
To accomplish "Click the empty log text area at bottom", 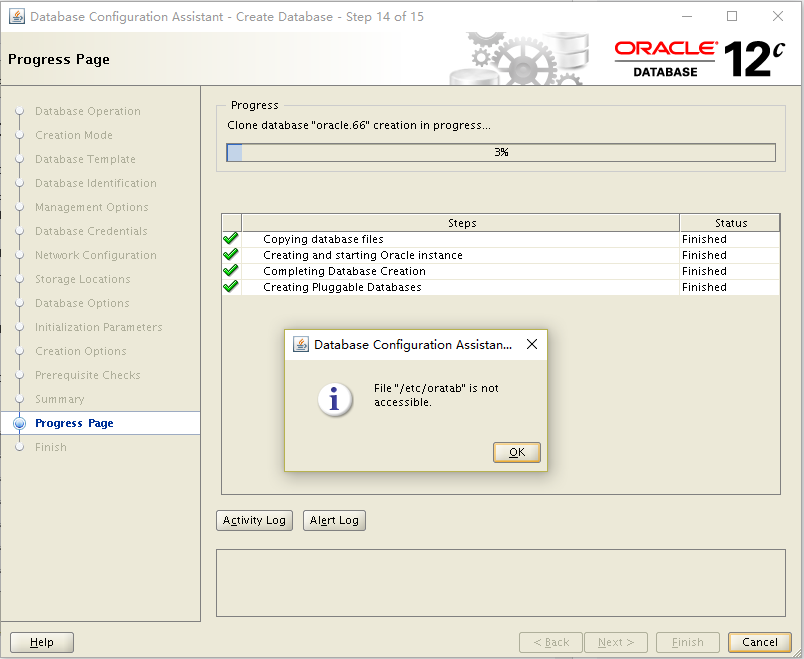I will [501, 583].
